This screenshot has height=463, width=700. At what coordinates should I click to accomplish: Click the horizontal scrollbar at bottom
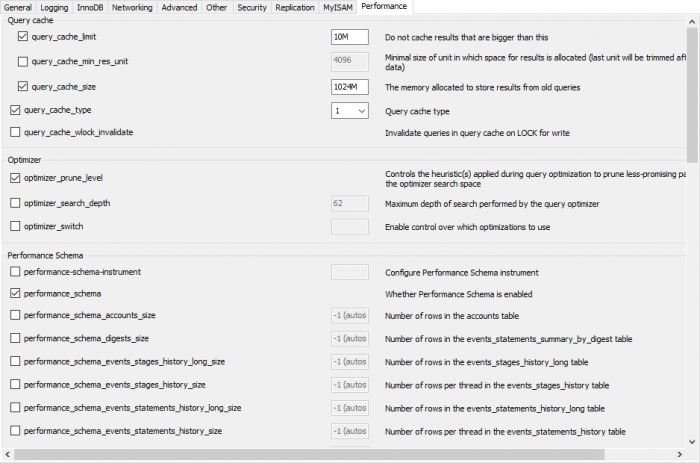300,456
